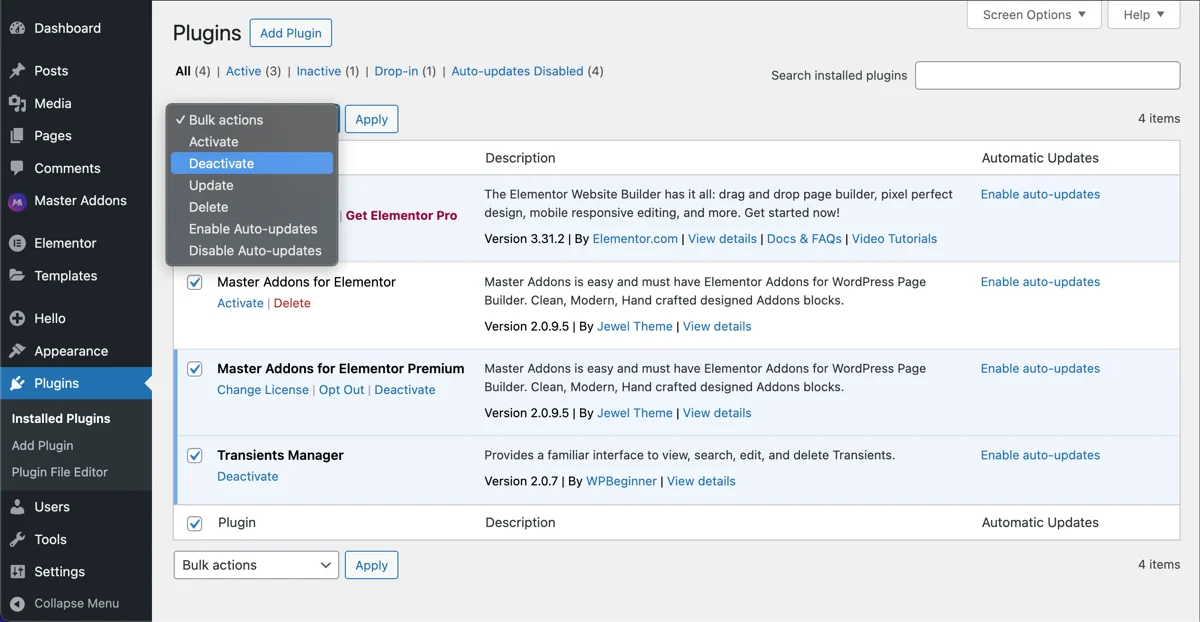Click Opt Out for Master Addons Premium
1200x622 pixels.
pos(342,390)
